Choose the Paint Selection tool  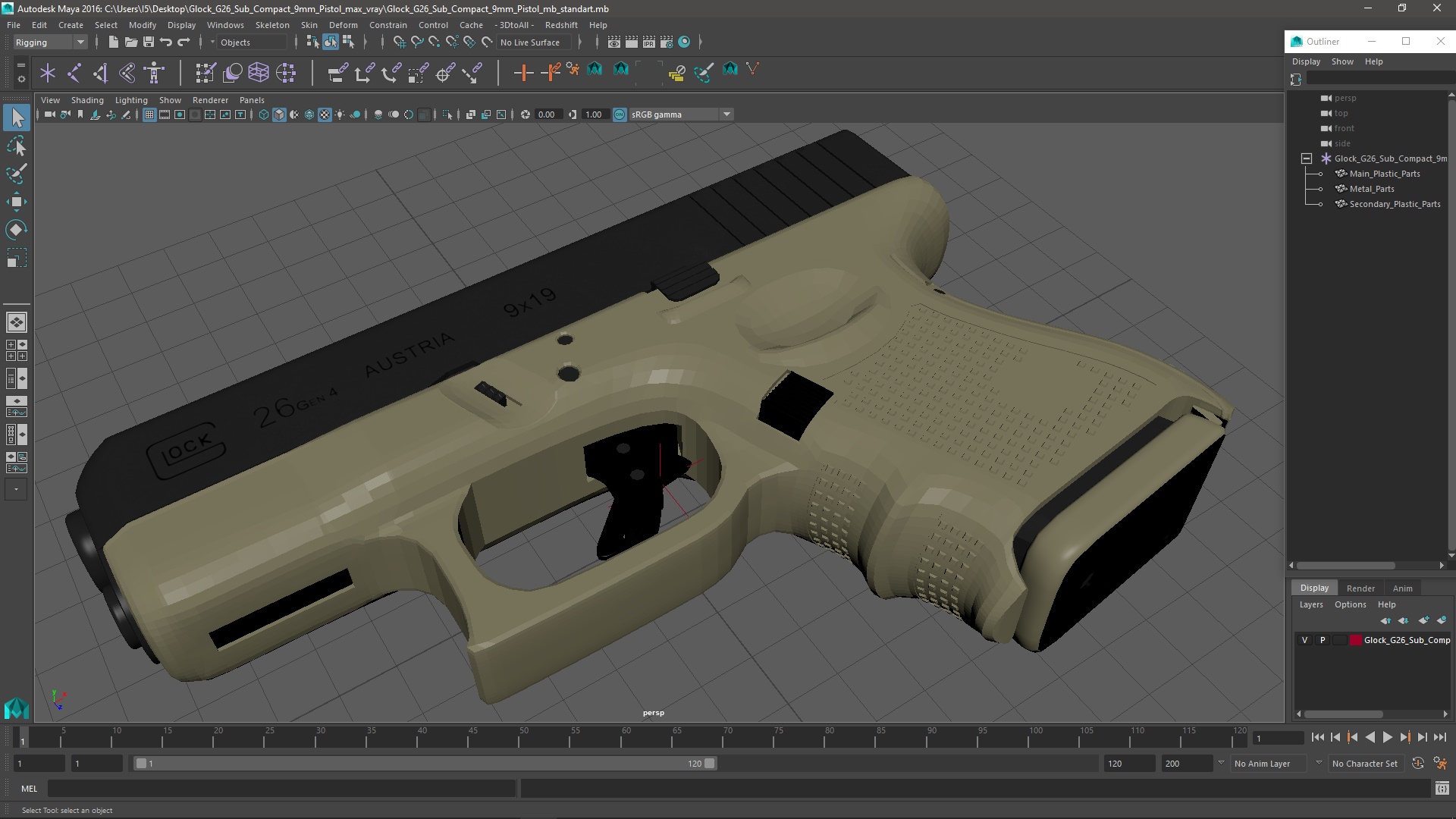coord(17,174)
